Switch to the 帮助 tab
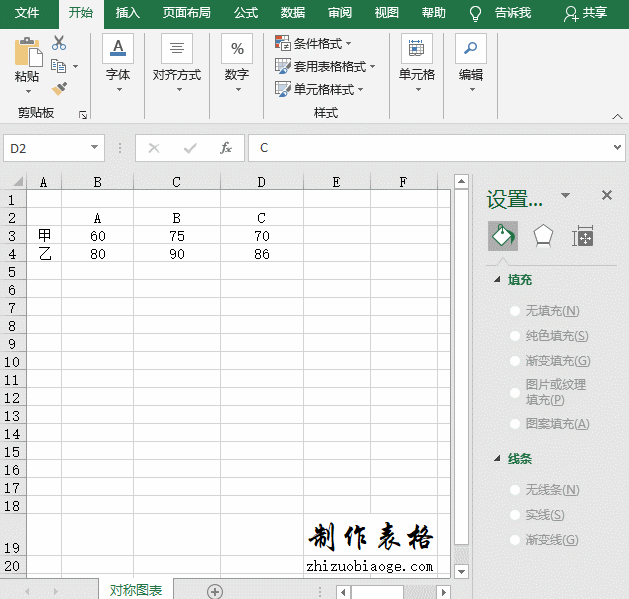This screenshot has height=599, width=629. pos(434,13)
